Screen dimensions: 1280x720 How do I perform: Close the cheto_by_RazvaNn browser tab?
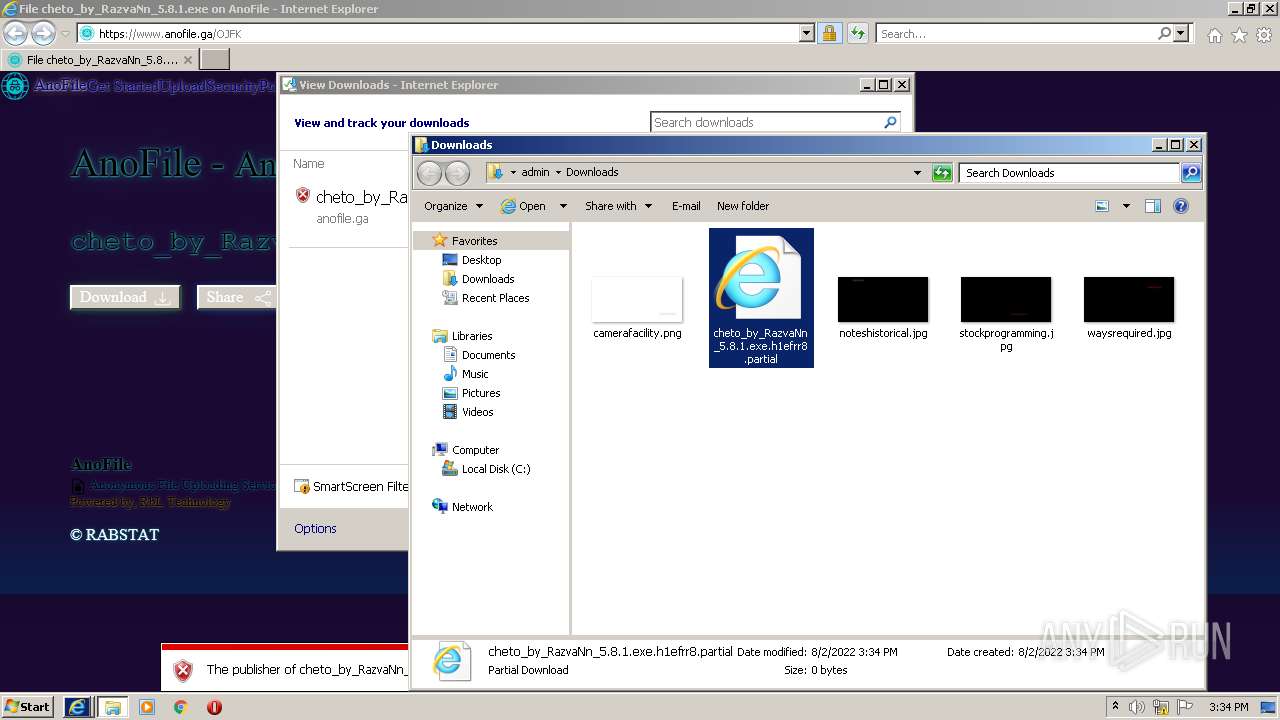coord(188,60)
